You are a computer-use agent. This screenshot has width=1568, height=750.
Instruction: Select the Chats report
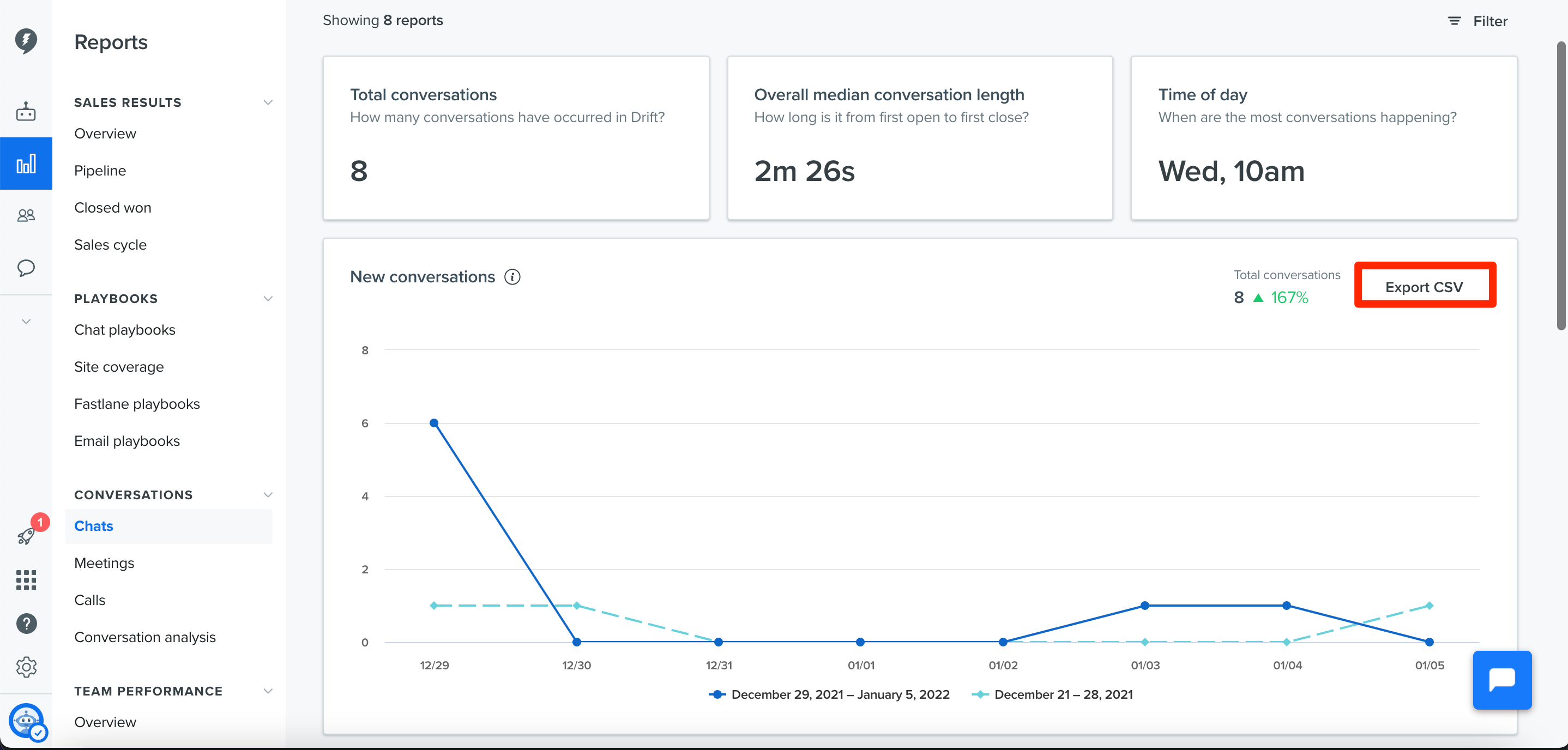click(x=169, y=526)
